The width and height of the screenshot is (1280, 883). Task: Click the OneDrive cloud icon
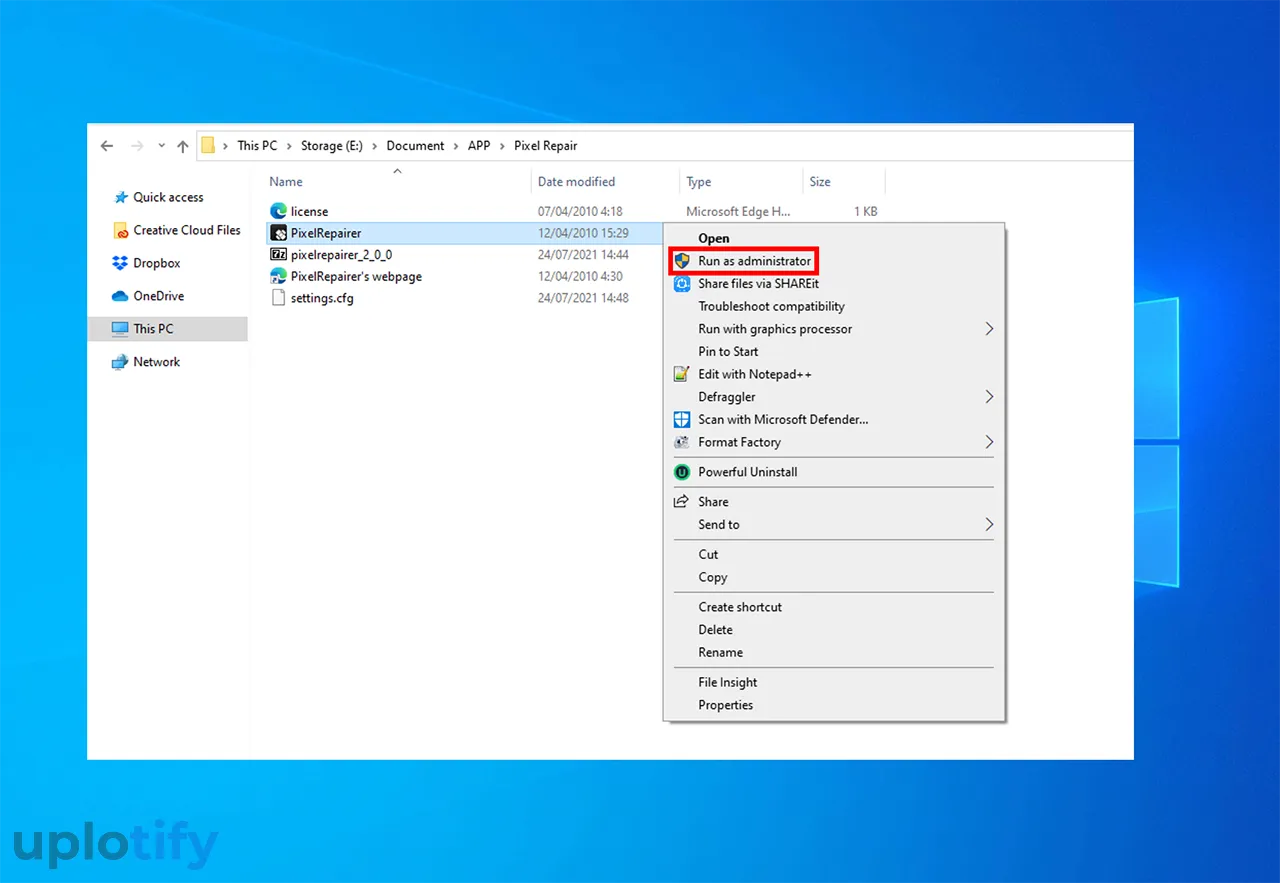(120, 296)
